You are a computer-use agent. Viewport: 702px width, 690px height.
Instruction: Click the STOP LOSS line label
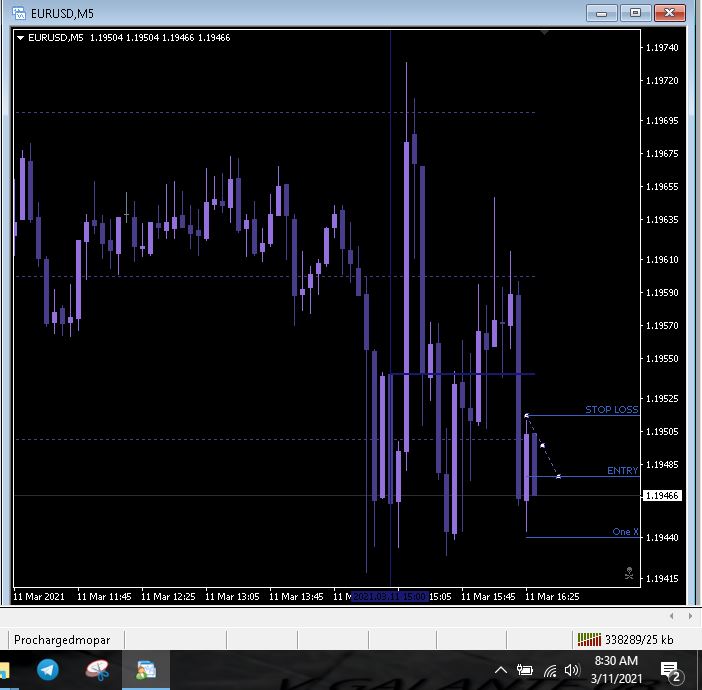coord(612,409)
